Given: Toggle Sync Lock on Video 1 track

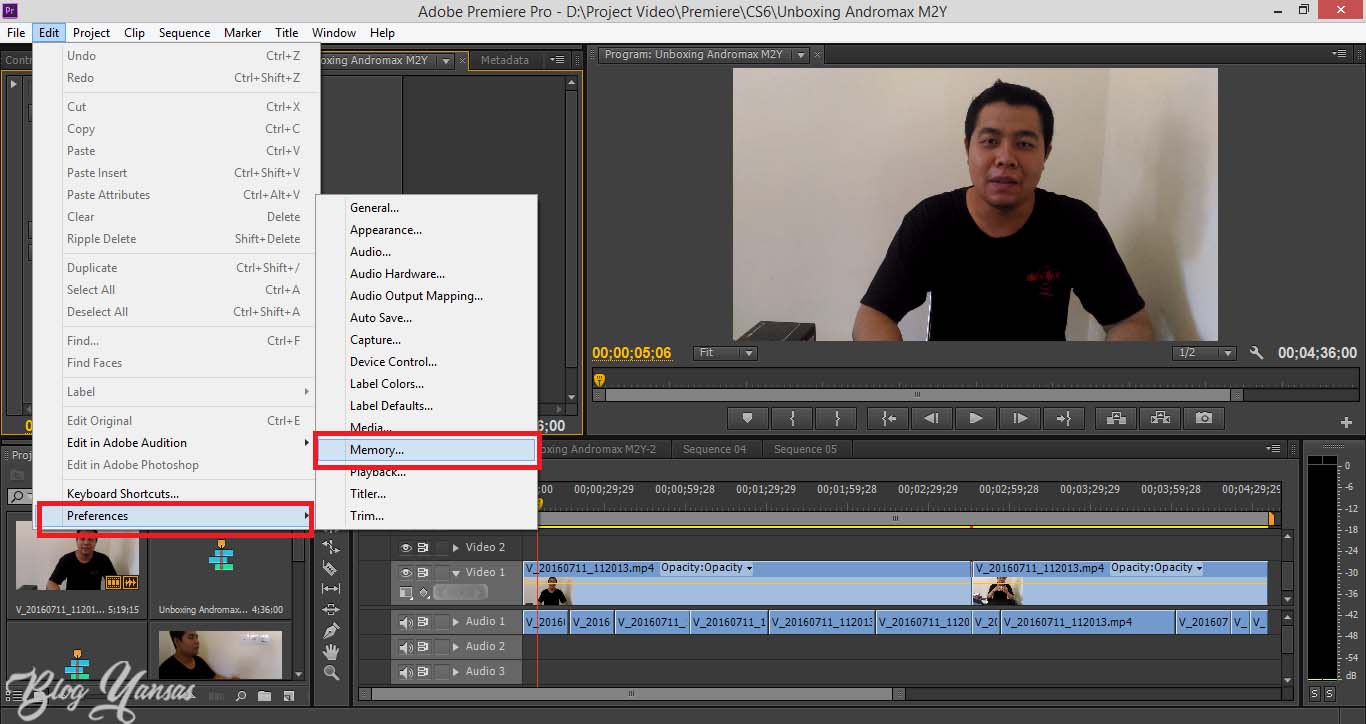Looking at the screenshot, I should (x=423, y=573).
